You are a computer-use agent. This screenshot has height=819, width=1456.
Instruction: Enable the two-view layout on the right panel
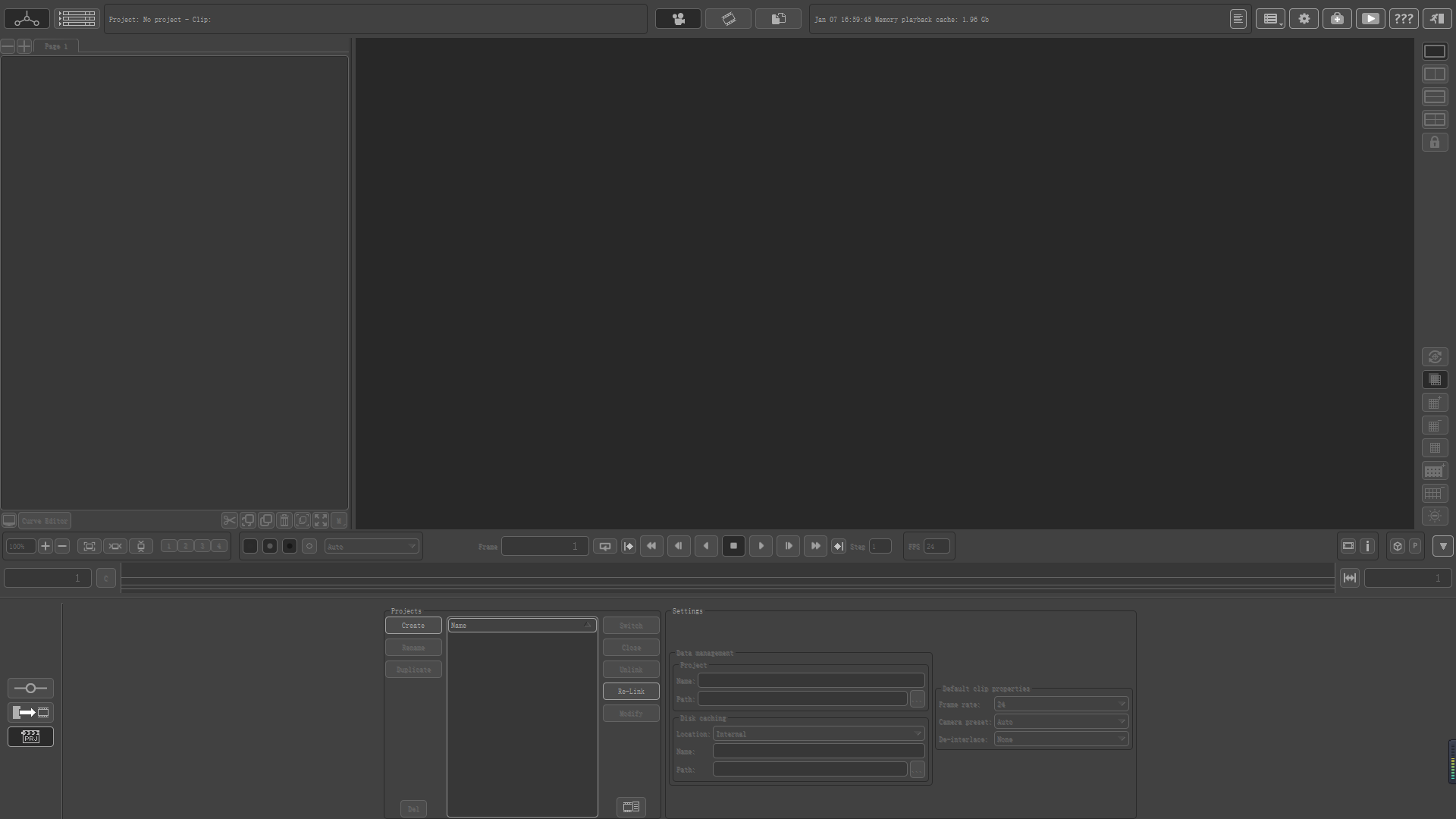(1434, 74)
